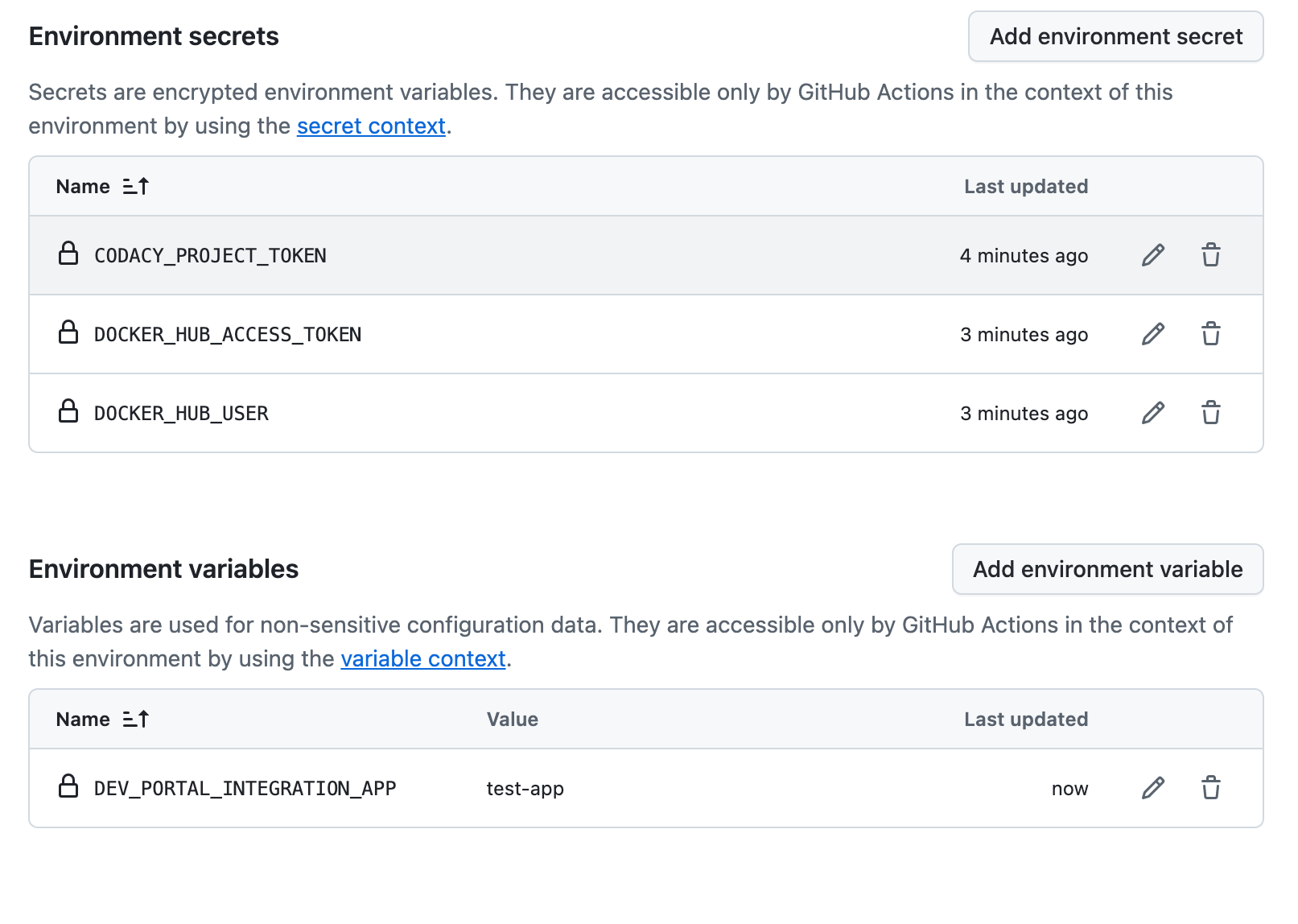Edit the DEV_PORTAL_INTEGRATION_APP variable
Viewport: 1298px width, 924px height.
[x=1152, y=788]
